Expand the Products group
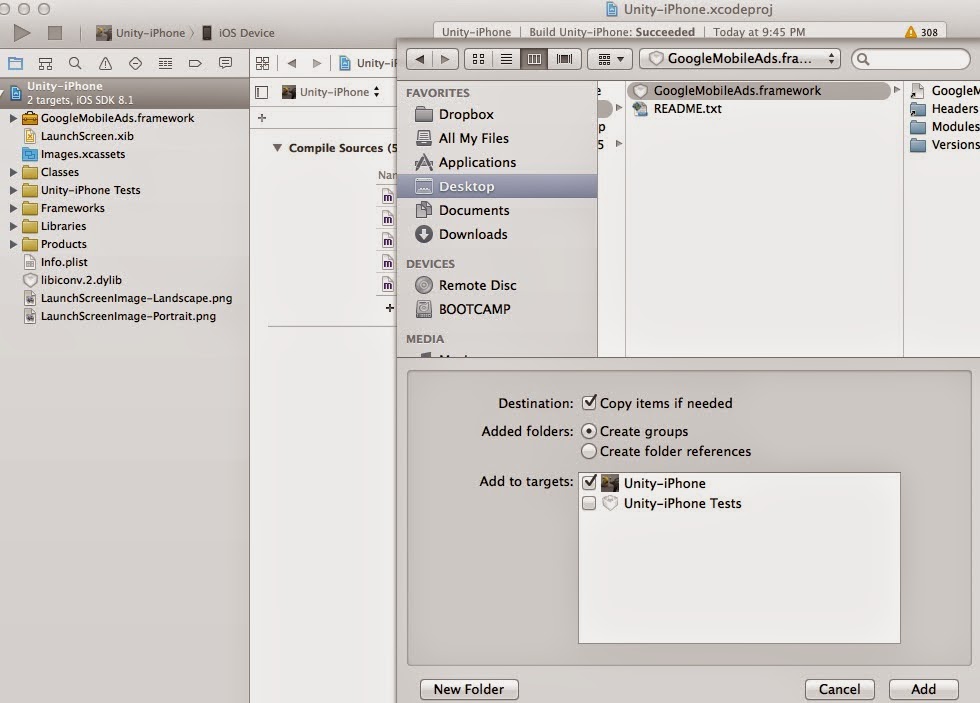This screenshot has height=703, width=980. pos(12,244)
